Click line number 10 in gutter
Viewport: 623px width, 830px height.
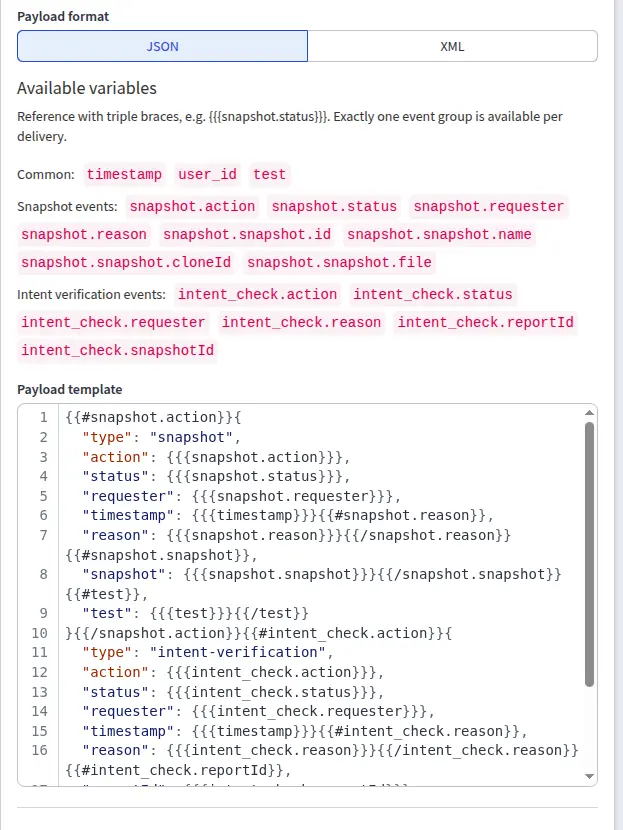pyautogui.click(x=39, y=633)
